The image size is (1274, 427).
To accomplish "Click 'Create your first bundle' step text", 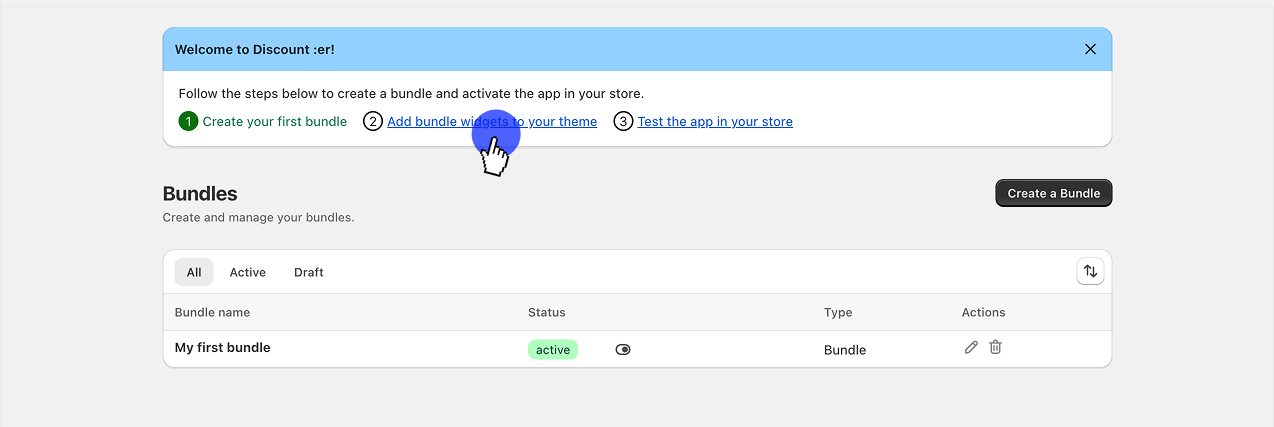I will click(x=274, y=122).
